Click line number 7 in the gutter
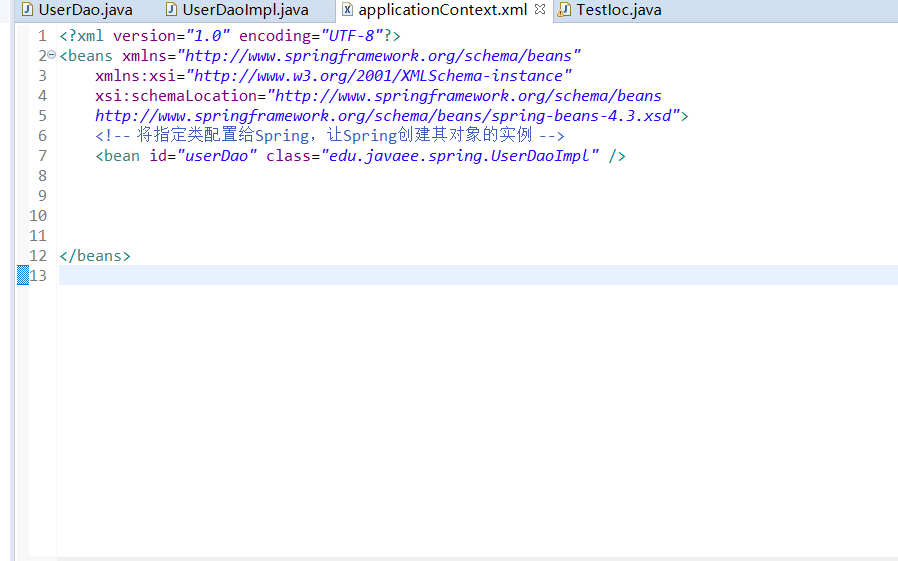Screen dimensions: 898x561 pyautogui.click(x=42, y=156)
